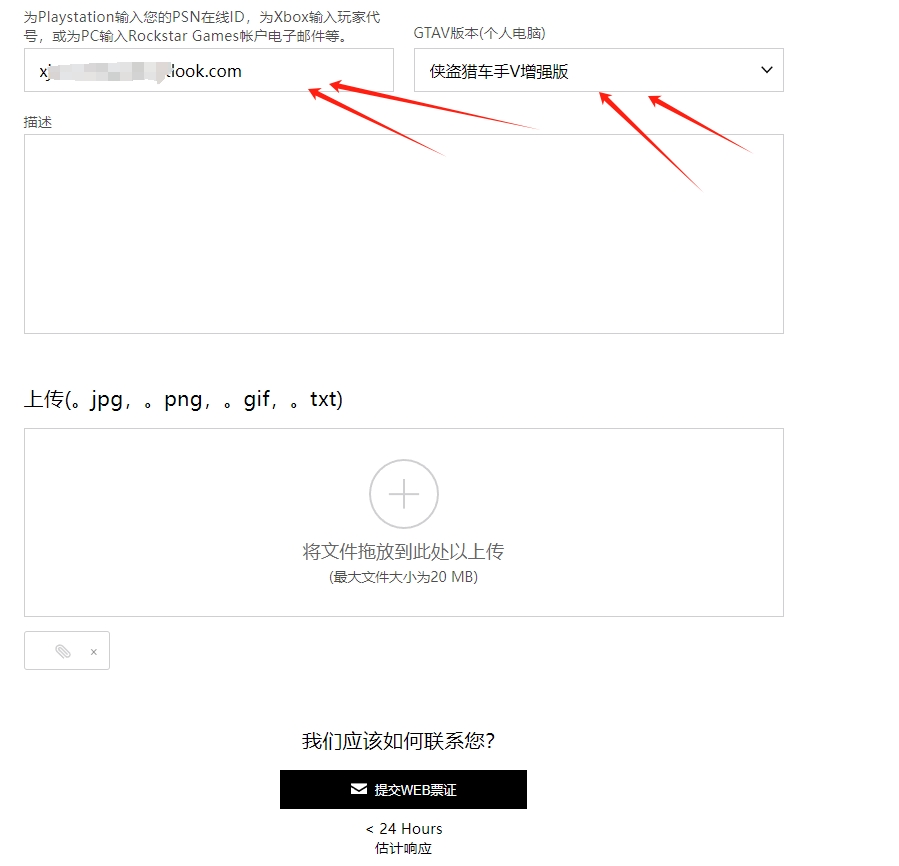This screenshot has width=899, height=866.
Task: Click the 最大文件大小为20 MB note
Action: click(403, 576)
